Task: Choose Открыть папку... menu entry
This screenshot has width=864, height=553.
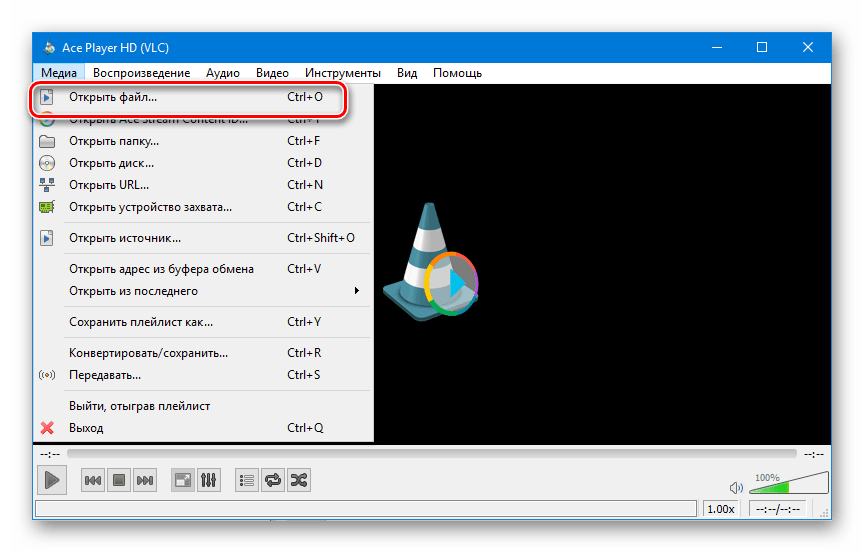Action: [203, 141]
